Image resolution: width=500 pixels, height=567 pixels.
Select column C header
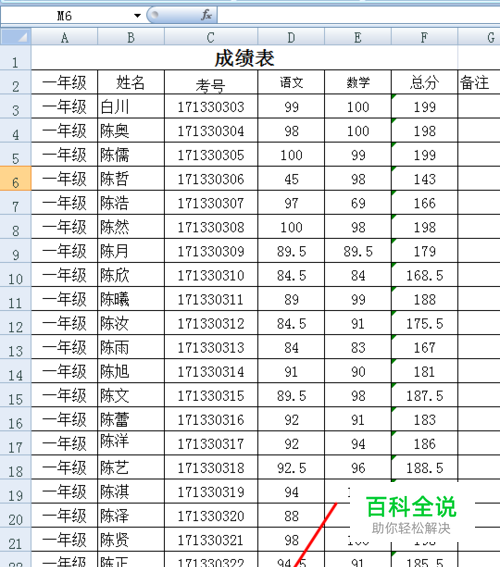211,37
